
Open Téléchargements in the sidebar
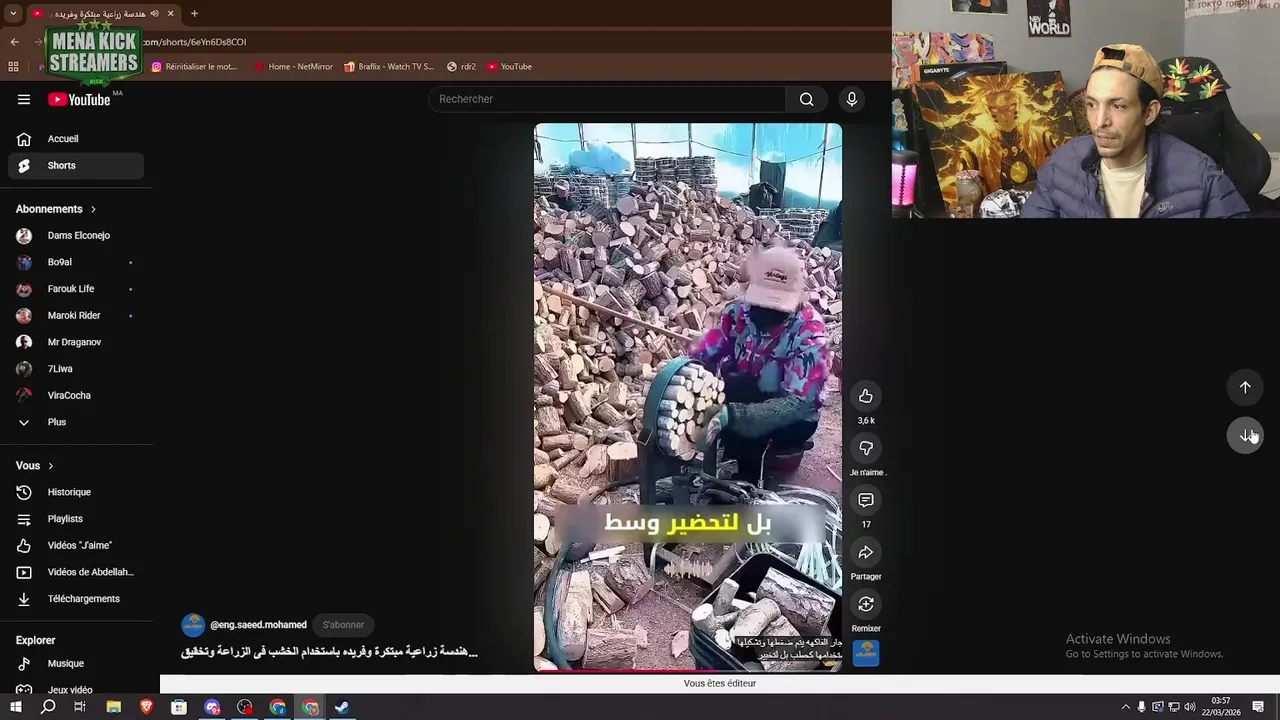click(76, 599)
